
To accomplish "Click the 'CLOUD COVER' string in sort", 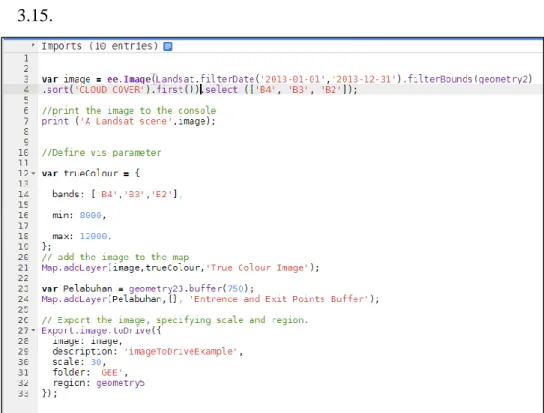I will coord(110,90).
